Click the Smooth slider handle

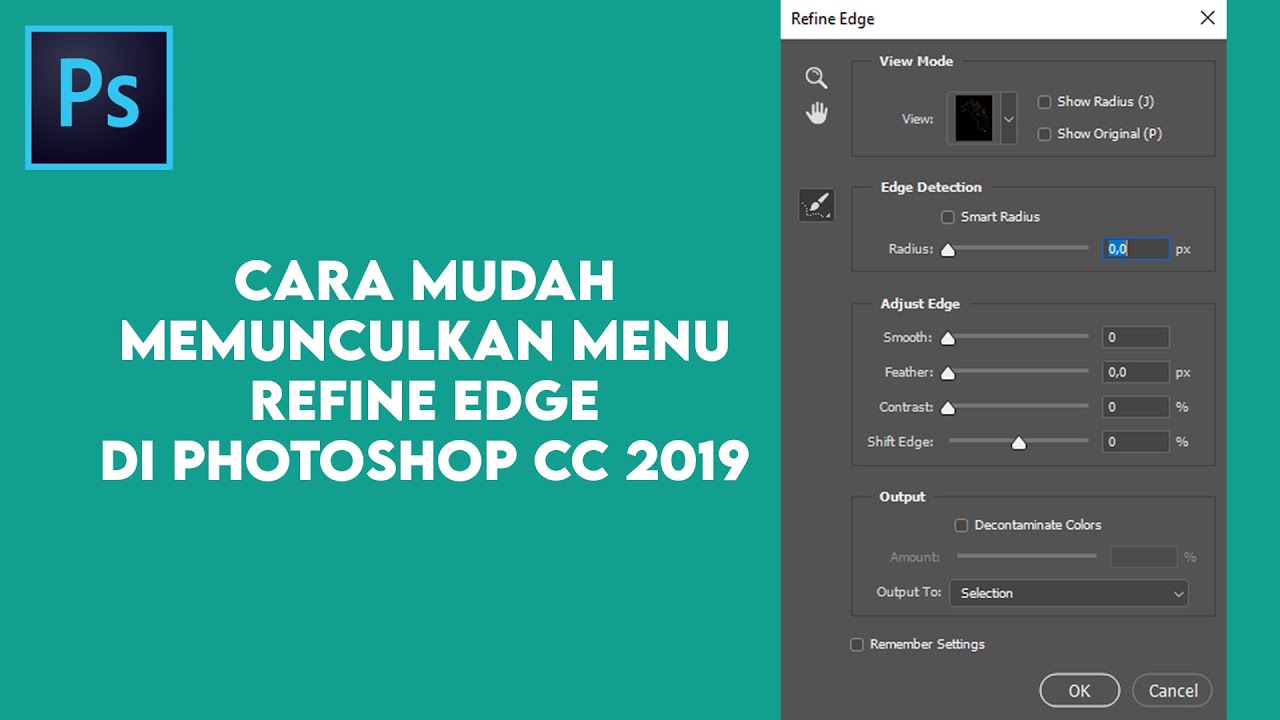[948, 339]
